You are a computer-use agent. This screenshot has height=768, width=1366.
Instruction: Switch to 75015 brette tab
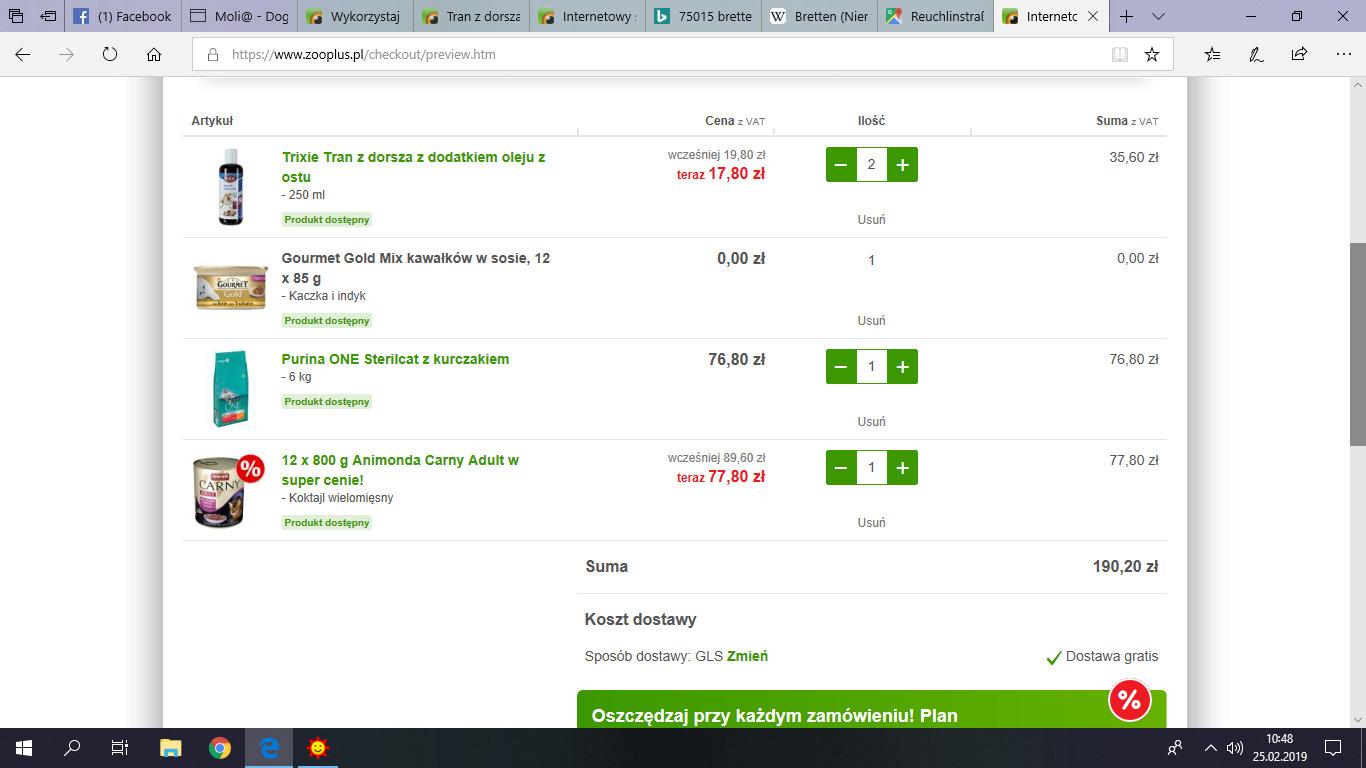coord(703,16)
